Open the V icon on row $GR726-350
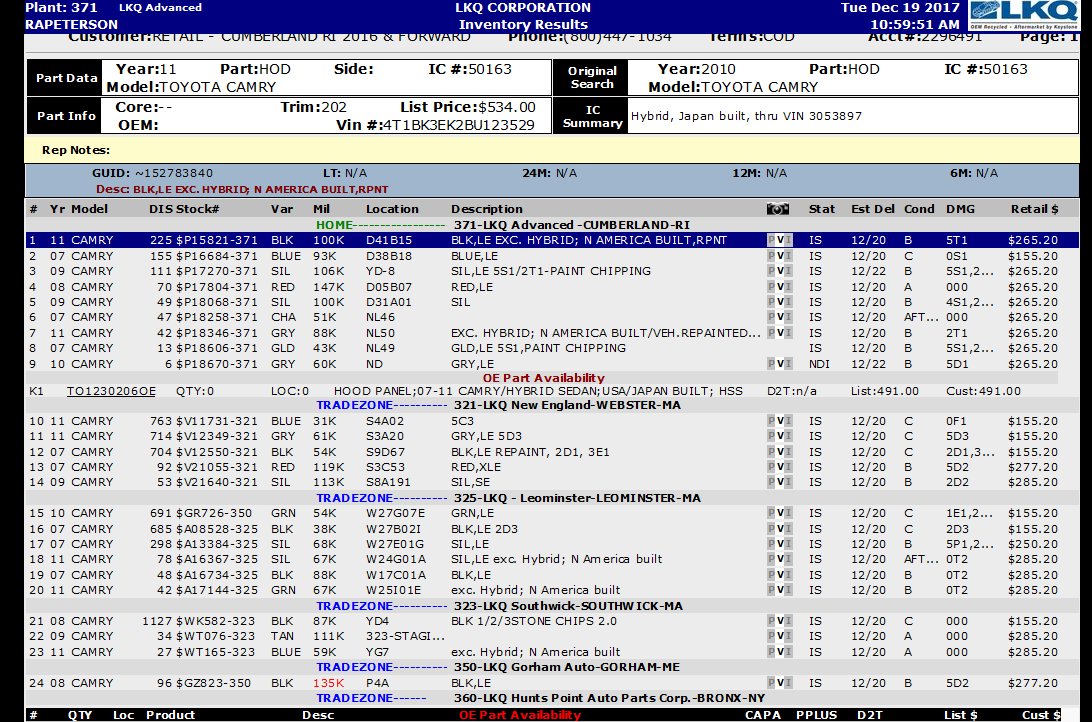The width and height of the screenshot is (1092, 722). point(780,513)
